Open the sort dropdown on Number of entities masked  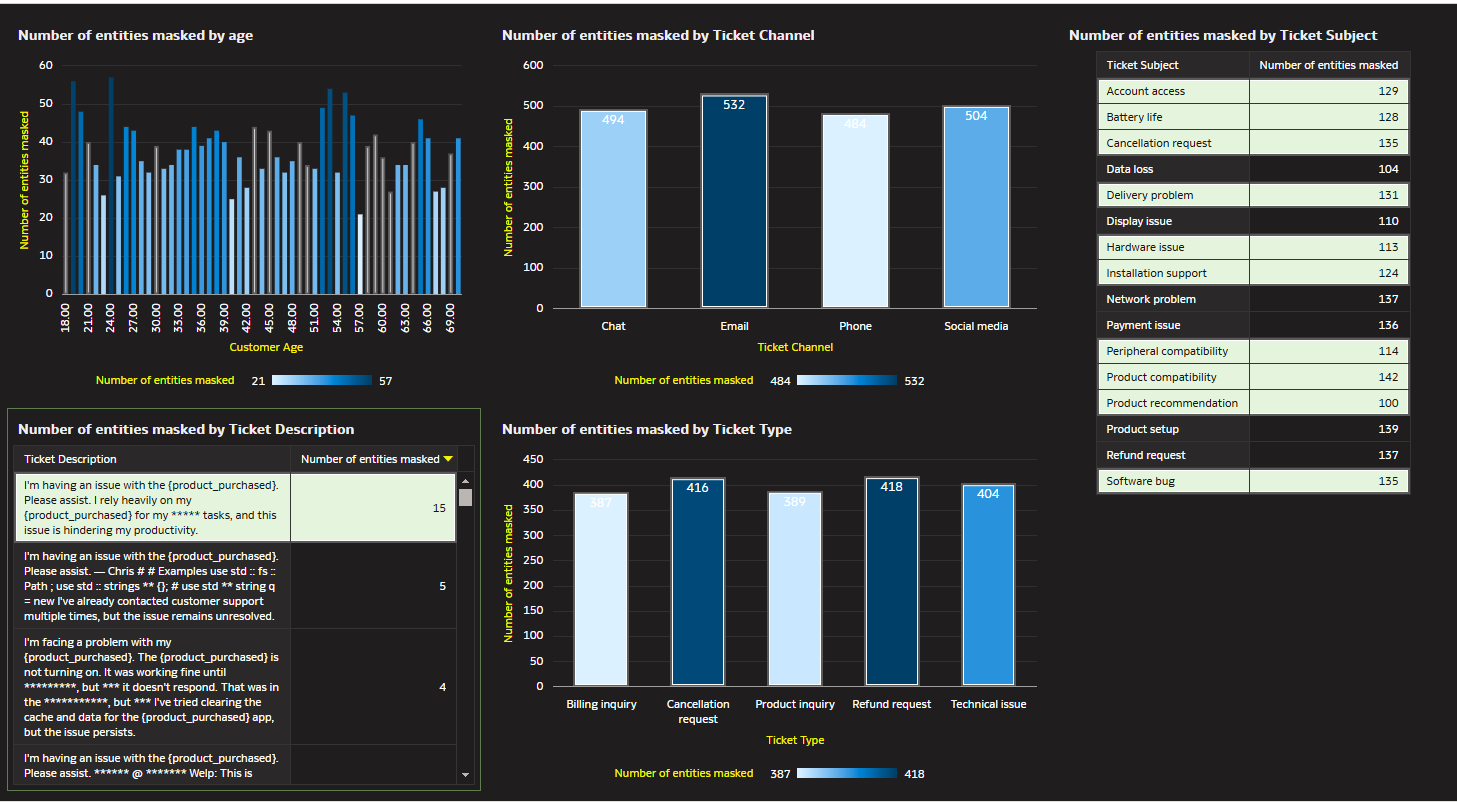click(447, 459)
